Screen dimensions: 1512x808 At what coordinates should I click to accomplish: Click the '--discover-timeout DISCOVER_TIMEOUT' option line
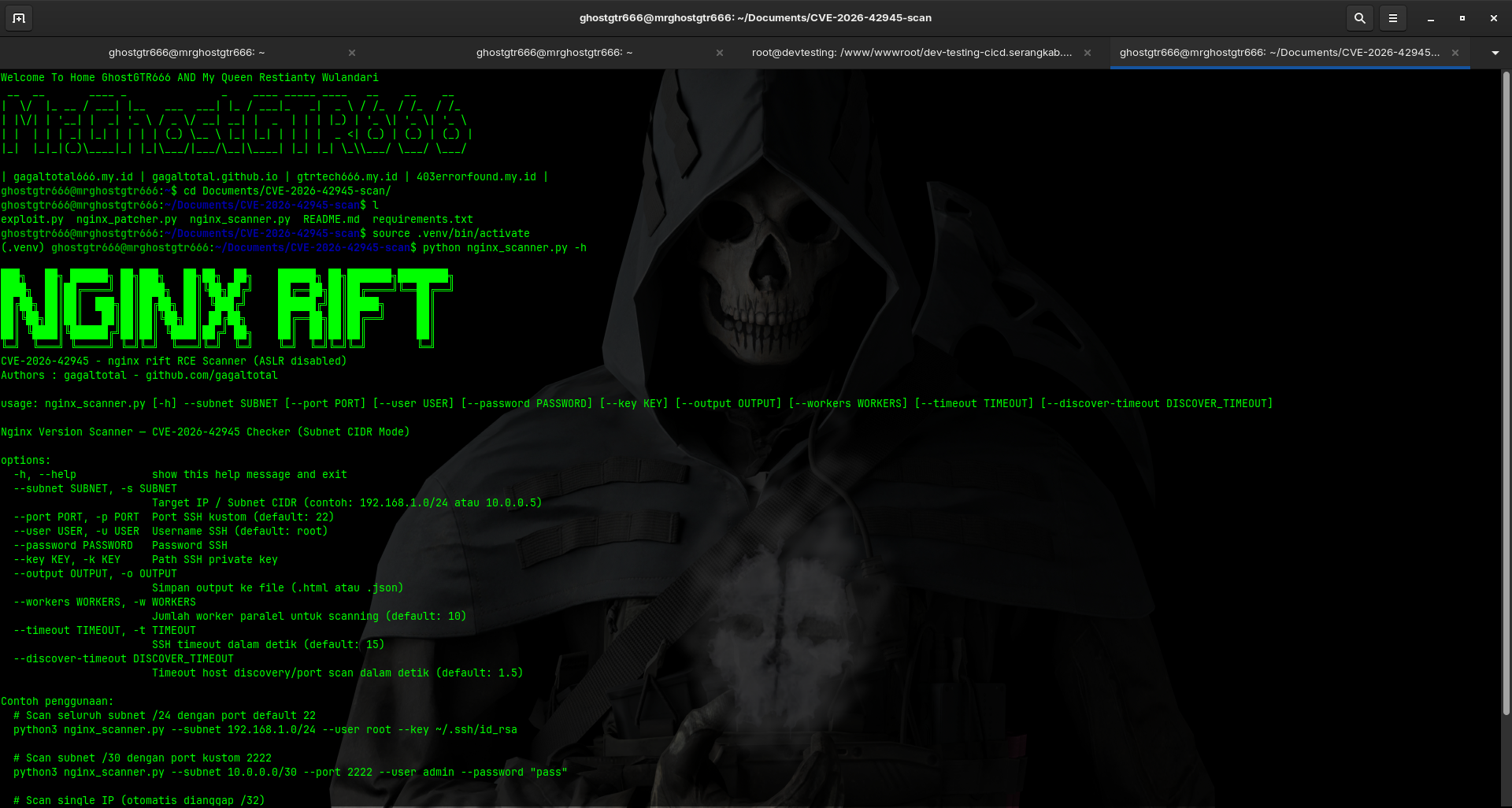(124, 659)
